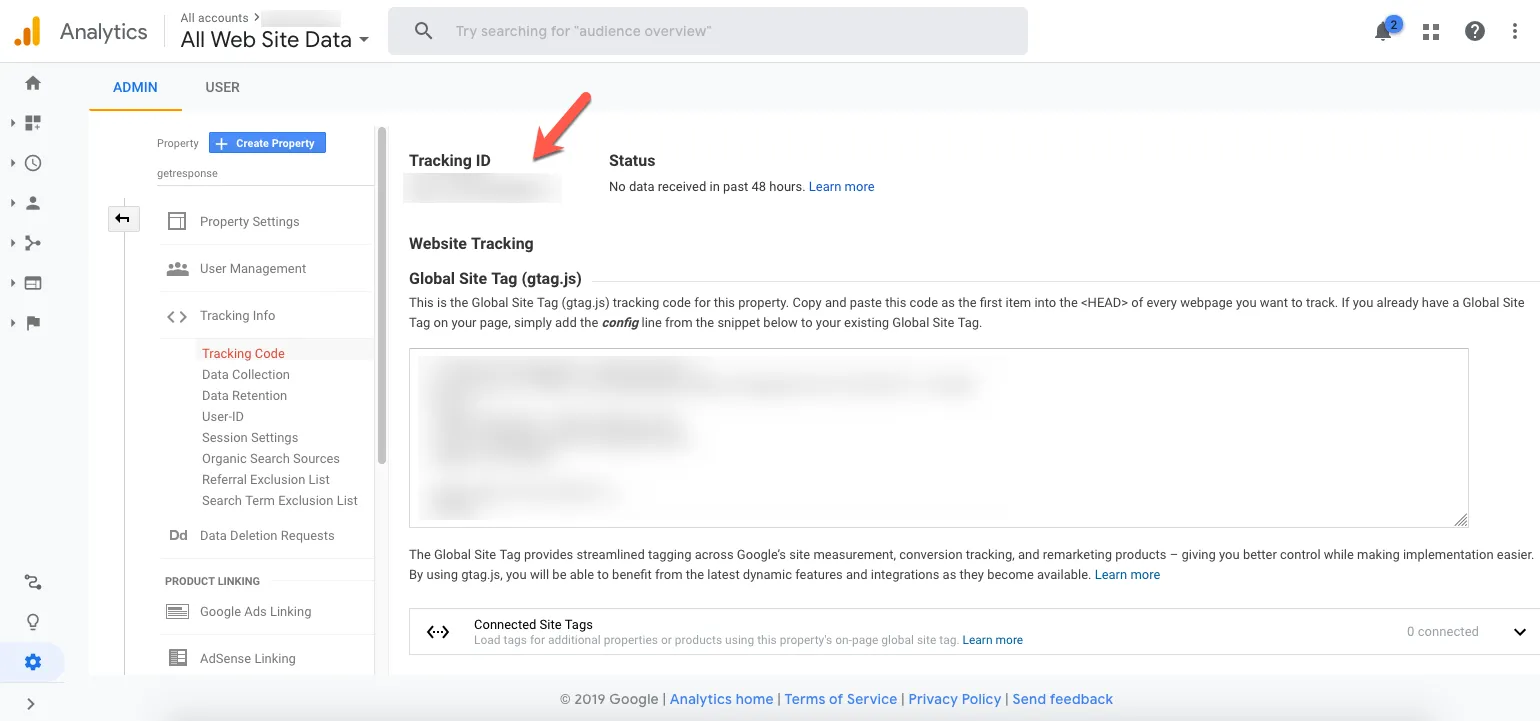Open the Privacy Policy link
This screenshot has width=1540, height=721.
coord(954,699)
